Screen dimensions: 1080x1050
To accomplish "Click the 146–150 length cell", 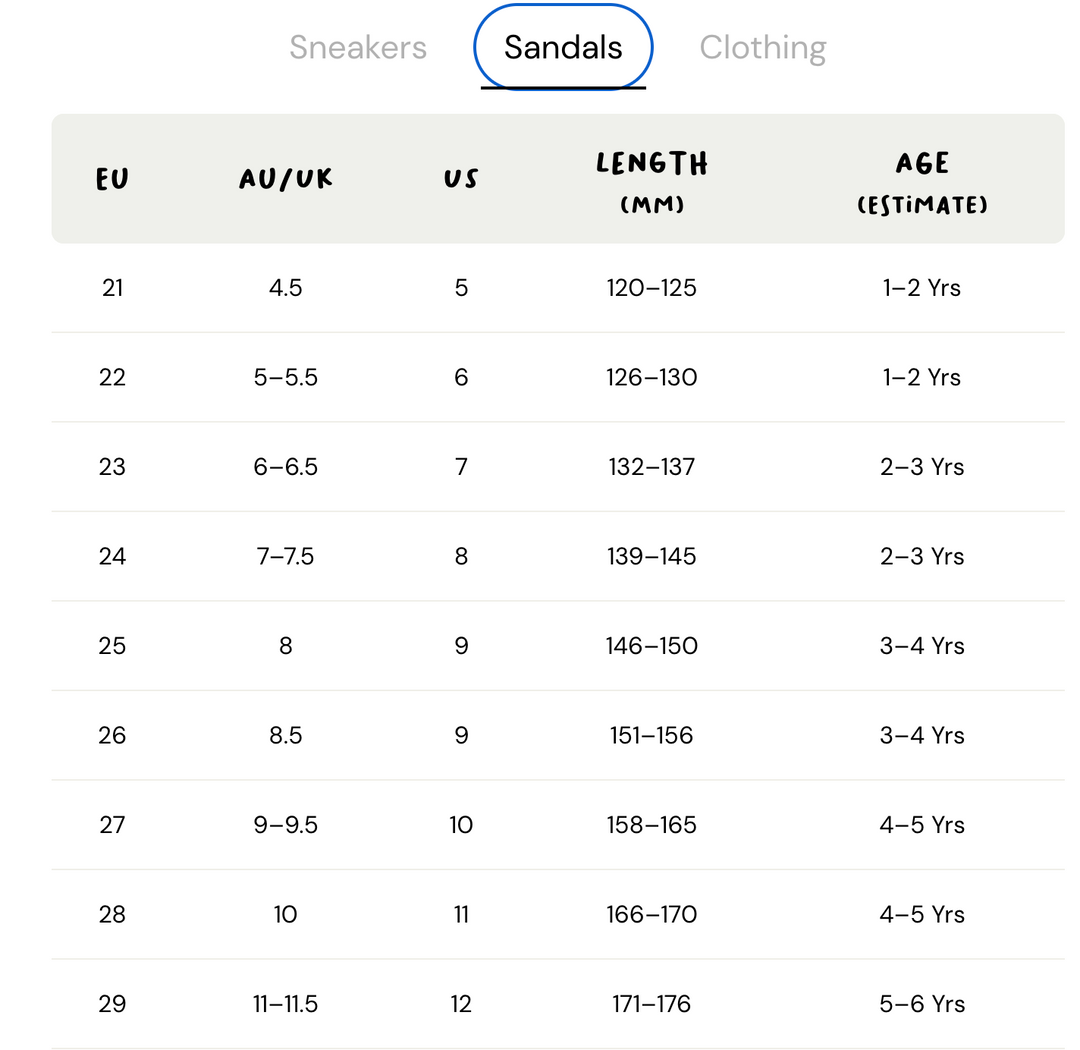I will point(652,646).
